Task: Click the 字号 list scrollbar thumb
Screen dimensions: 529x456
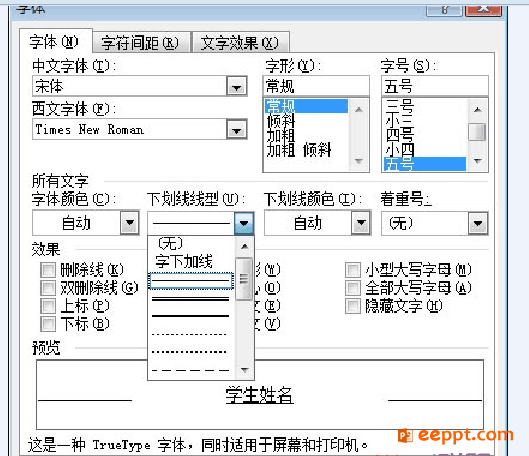Action: coord(477,132)
